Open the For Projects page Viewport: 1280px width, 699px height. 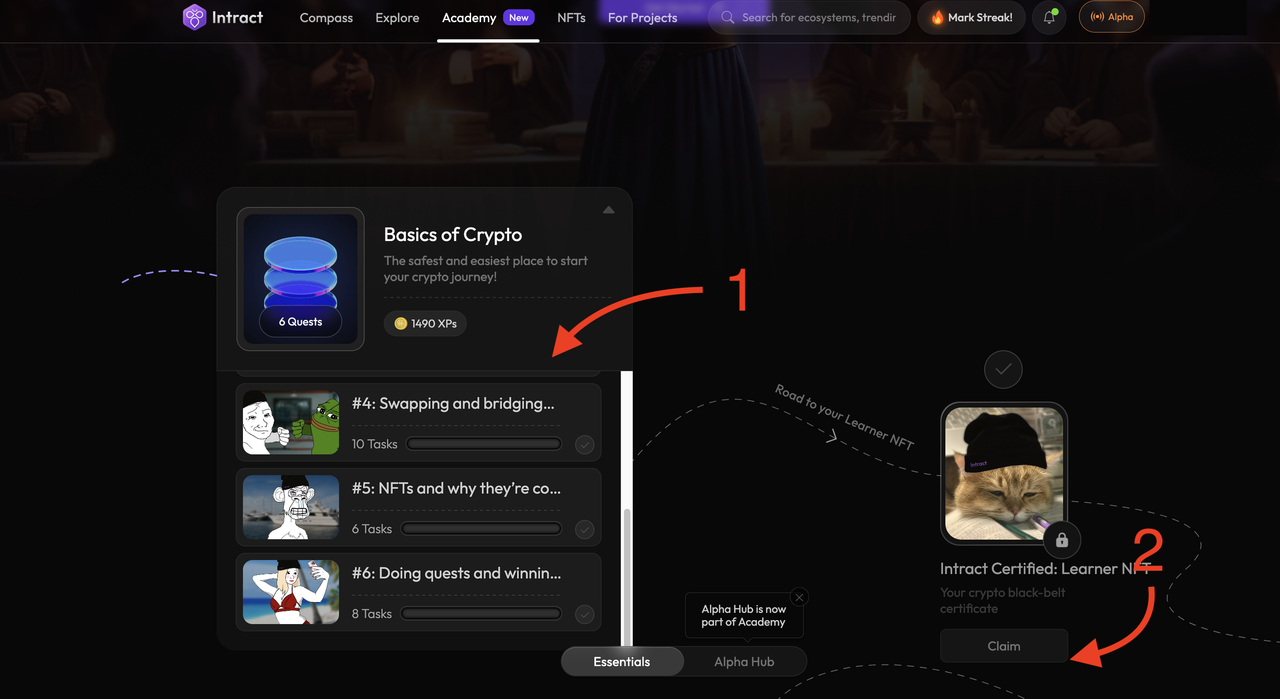coord(642,18)
